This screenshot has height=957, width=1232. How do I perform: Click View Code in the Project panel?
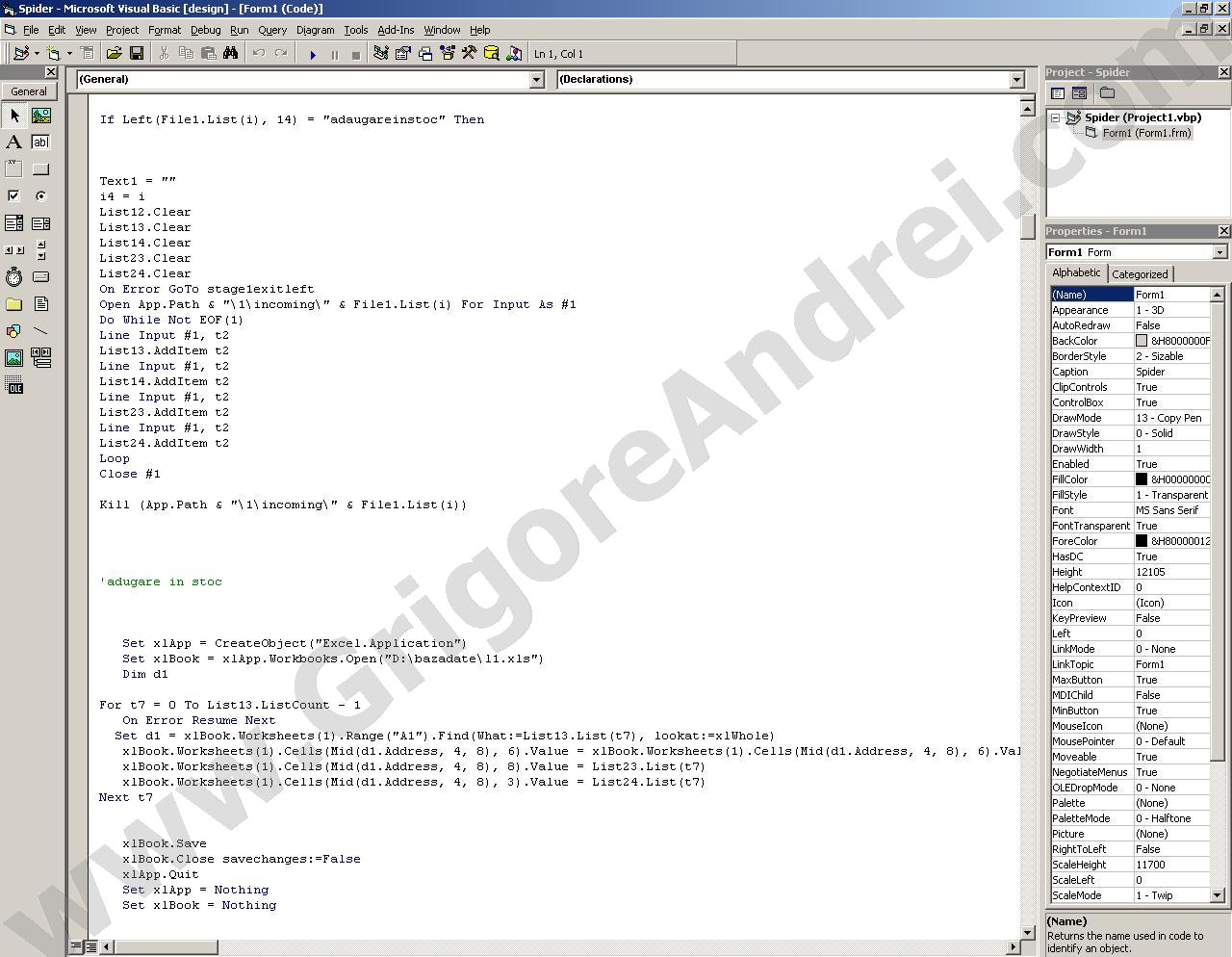(x=1058, y=93)
